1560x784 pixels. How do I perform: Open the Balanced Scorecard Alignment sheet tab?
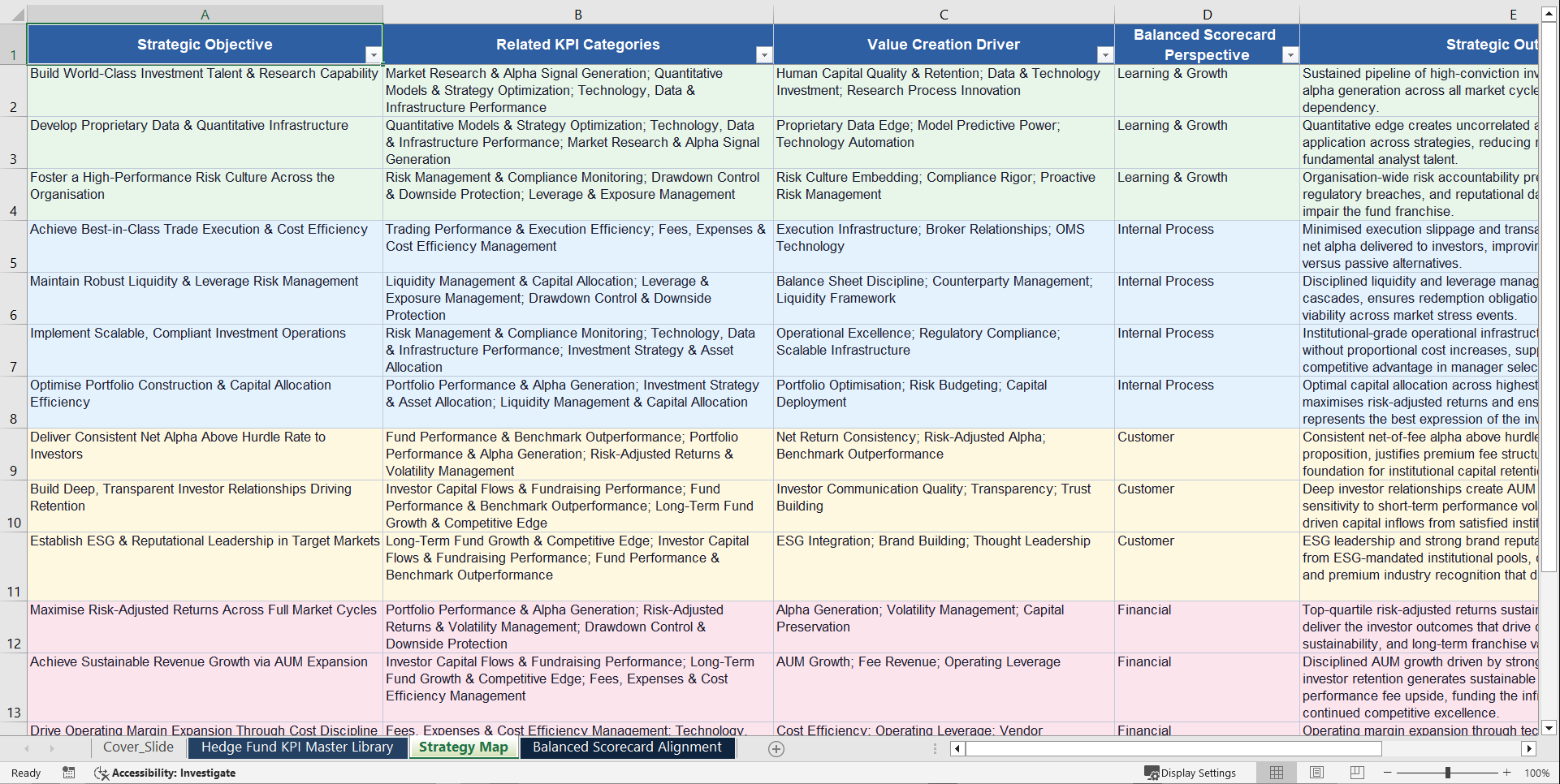(x=627, y=747)
